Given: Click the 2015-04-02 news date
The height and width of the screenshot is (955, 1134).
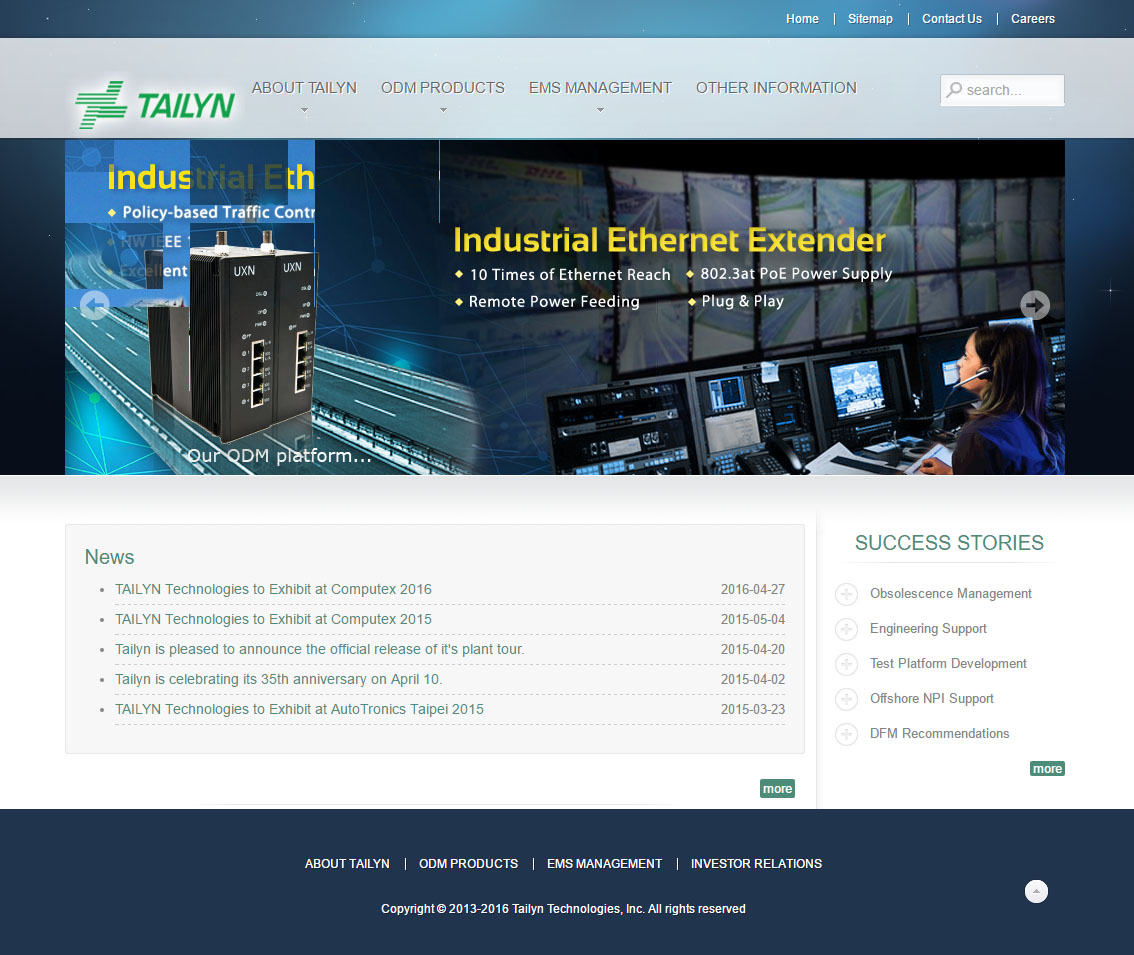Looking at the screenshot, I should coord(753,679).
